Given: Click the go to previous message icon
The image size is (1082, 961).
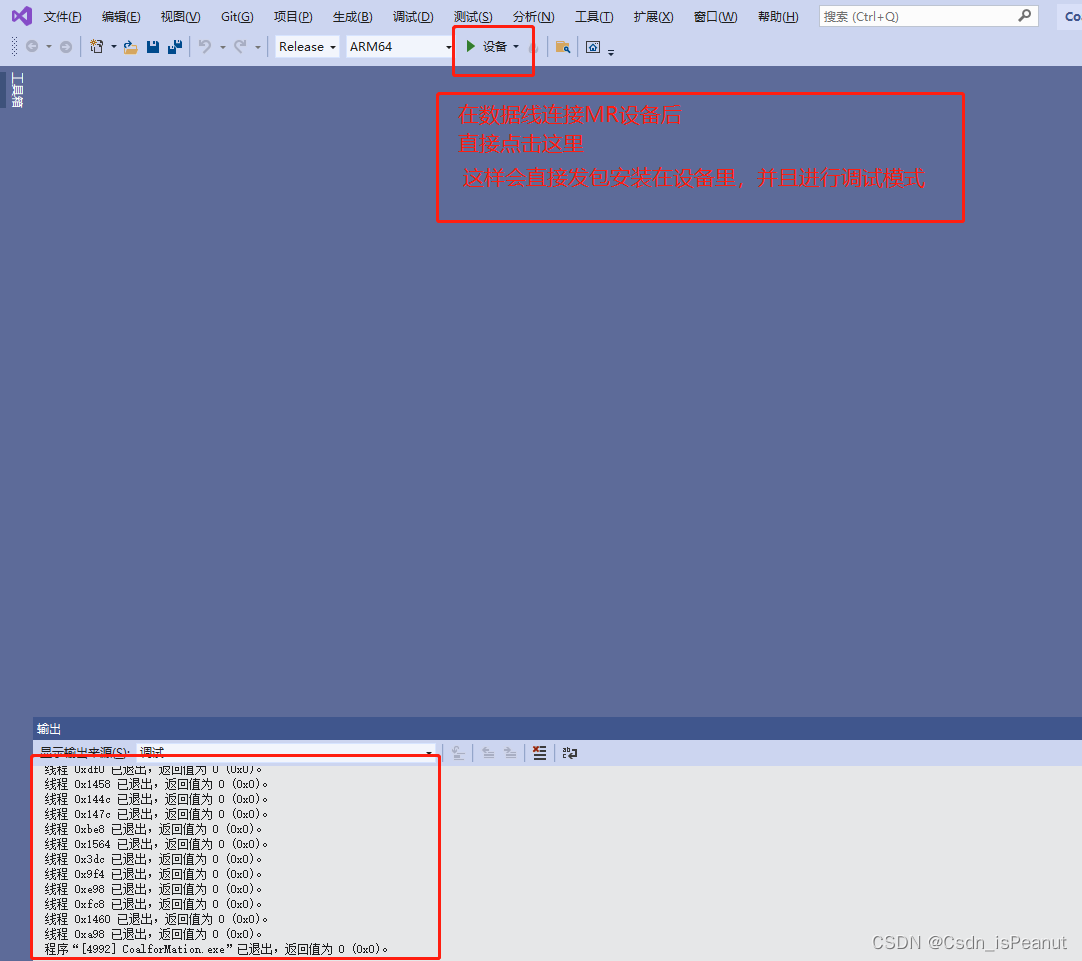Looking at the screenshot, I should (488, 753).
